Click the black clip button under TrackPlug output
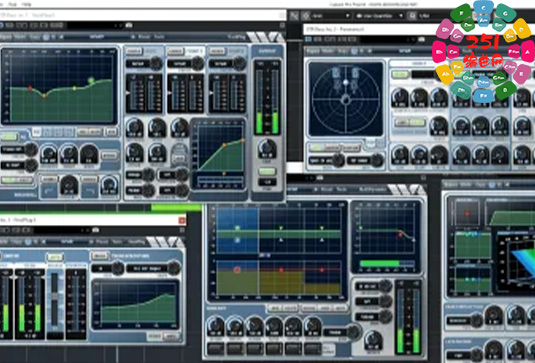 (x=267, y=182)
